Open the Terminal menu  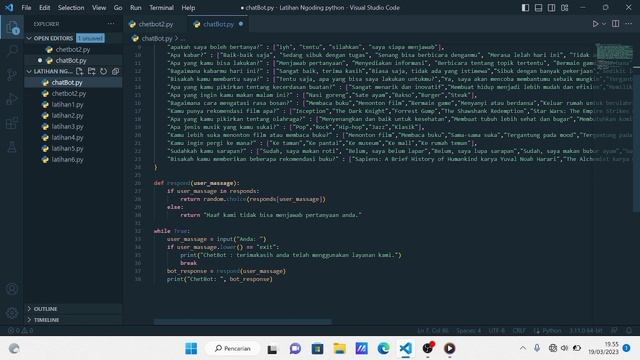(161, 8)
